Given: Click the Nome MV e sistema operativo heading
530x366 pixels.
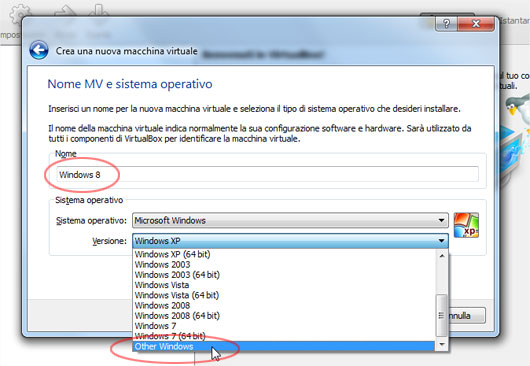Looking at the screenshot, I should [x=130, y=84].
